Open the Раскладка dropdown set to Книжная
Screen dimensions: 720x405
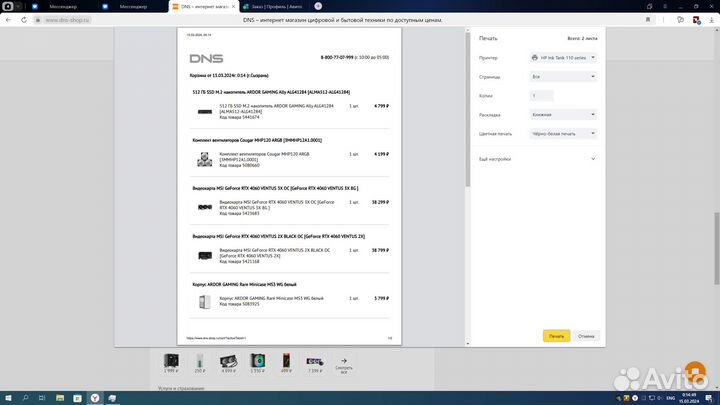(563, 115)
